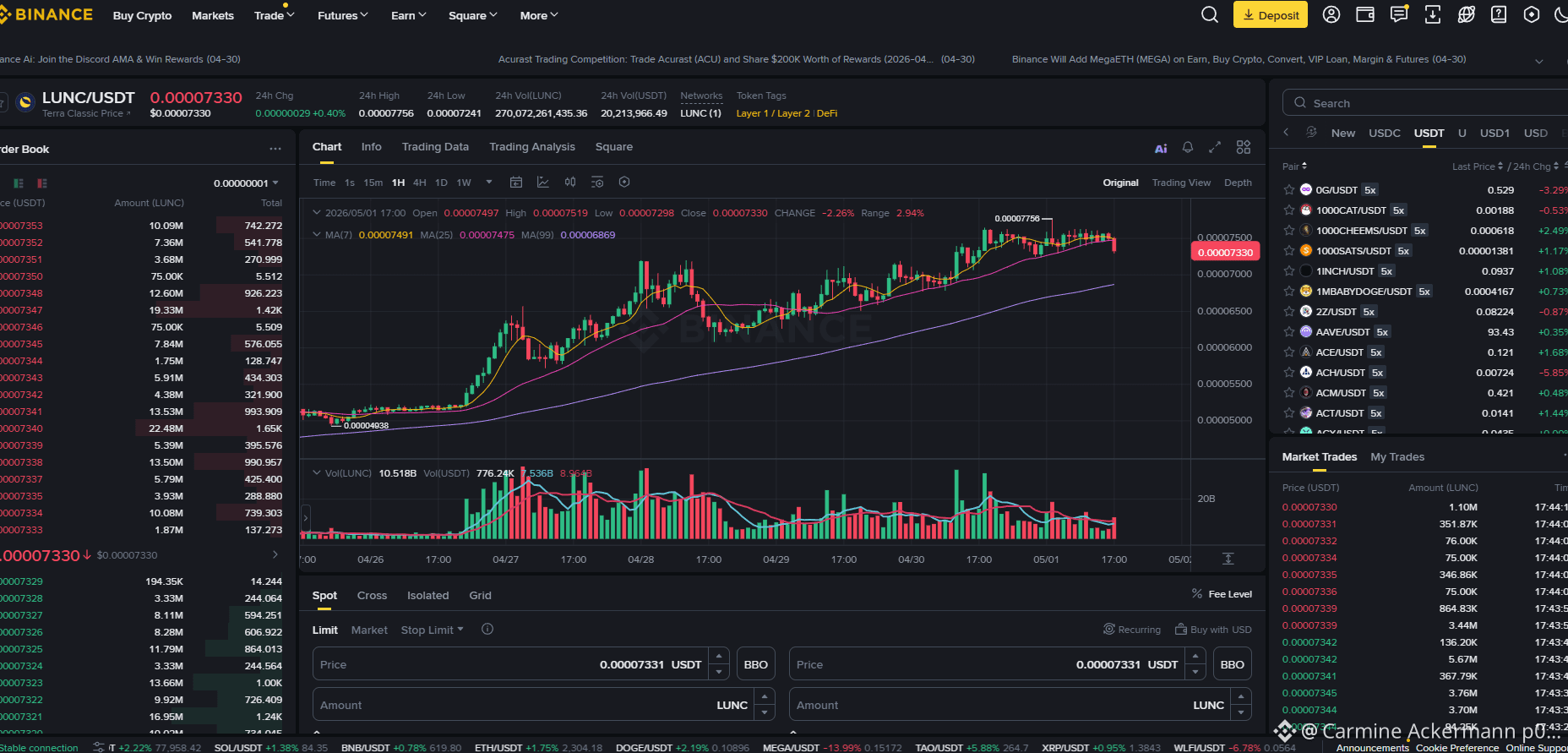The width and height of the screenshot is (1568, 753).
Task: Favorite the 1000SATS/USDT pair star
Action: 1289,251
